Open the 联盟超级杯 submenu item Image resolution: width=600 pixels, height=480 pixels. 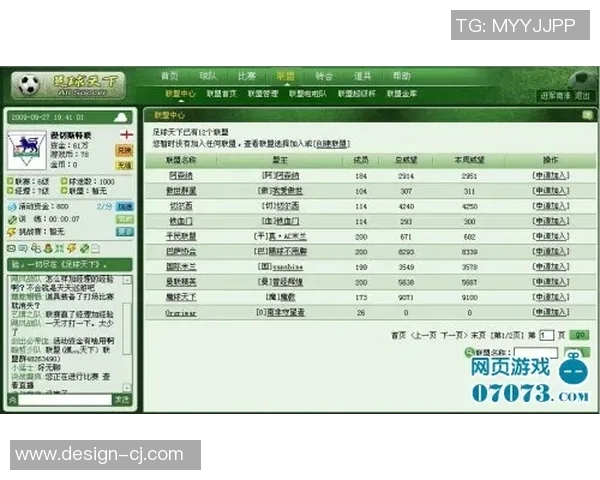point(356,93)
